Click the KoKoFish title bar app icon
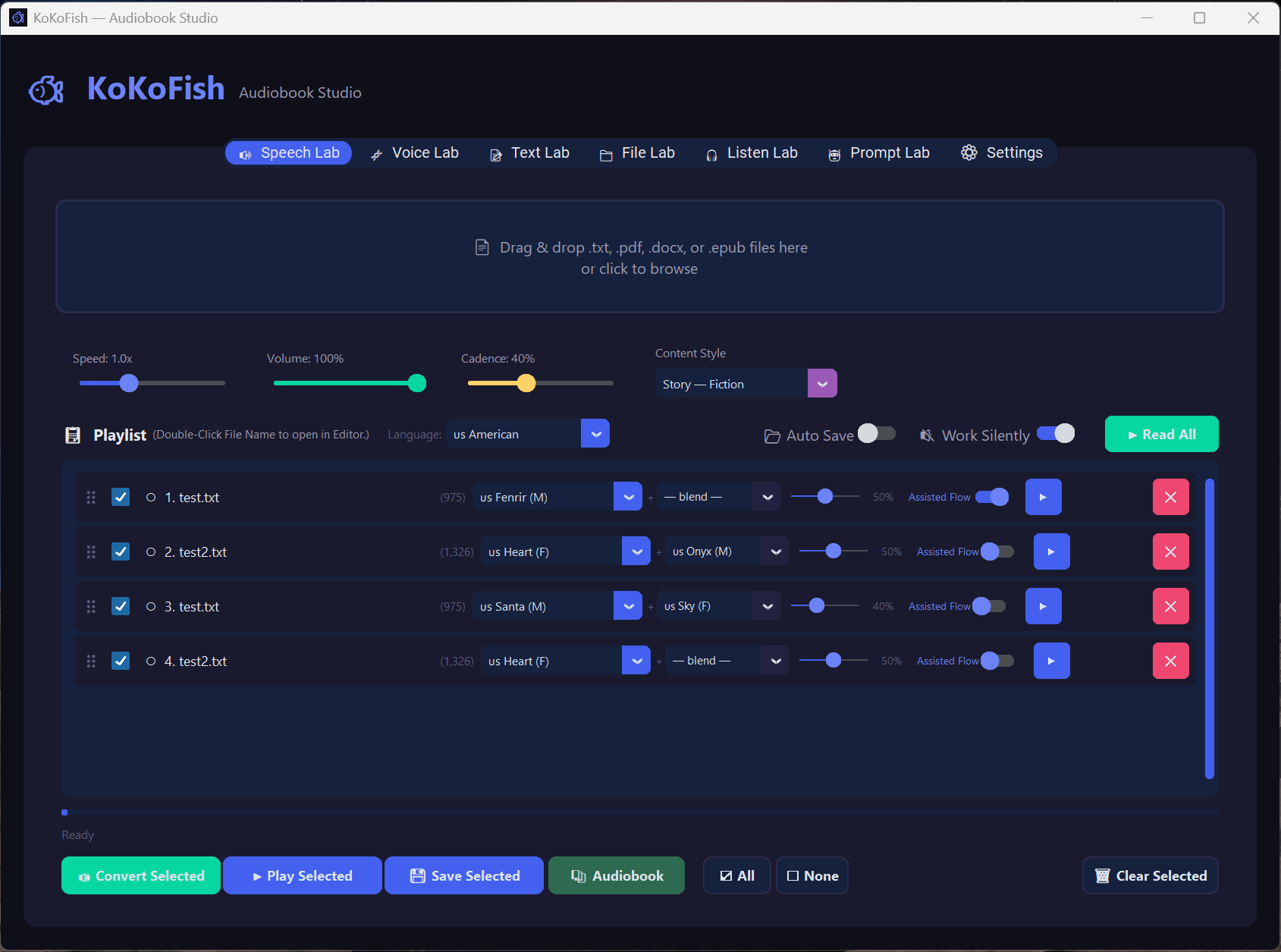The height and width of the screenshot is (952, 1281). tap(18, 17)
